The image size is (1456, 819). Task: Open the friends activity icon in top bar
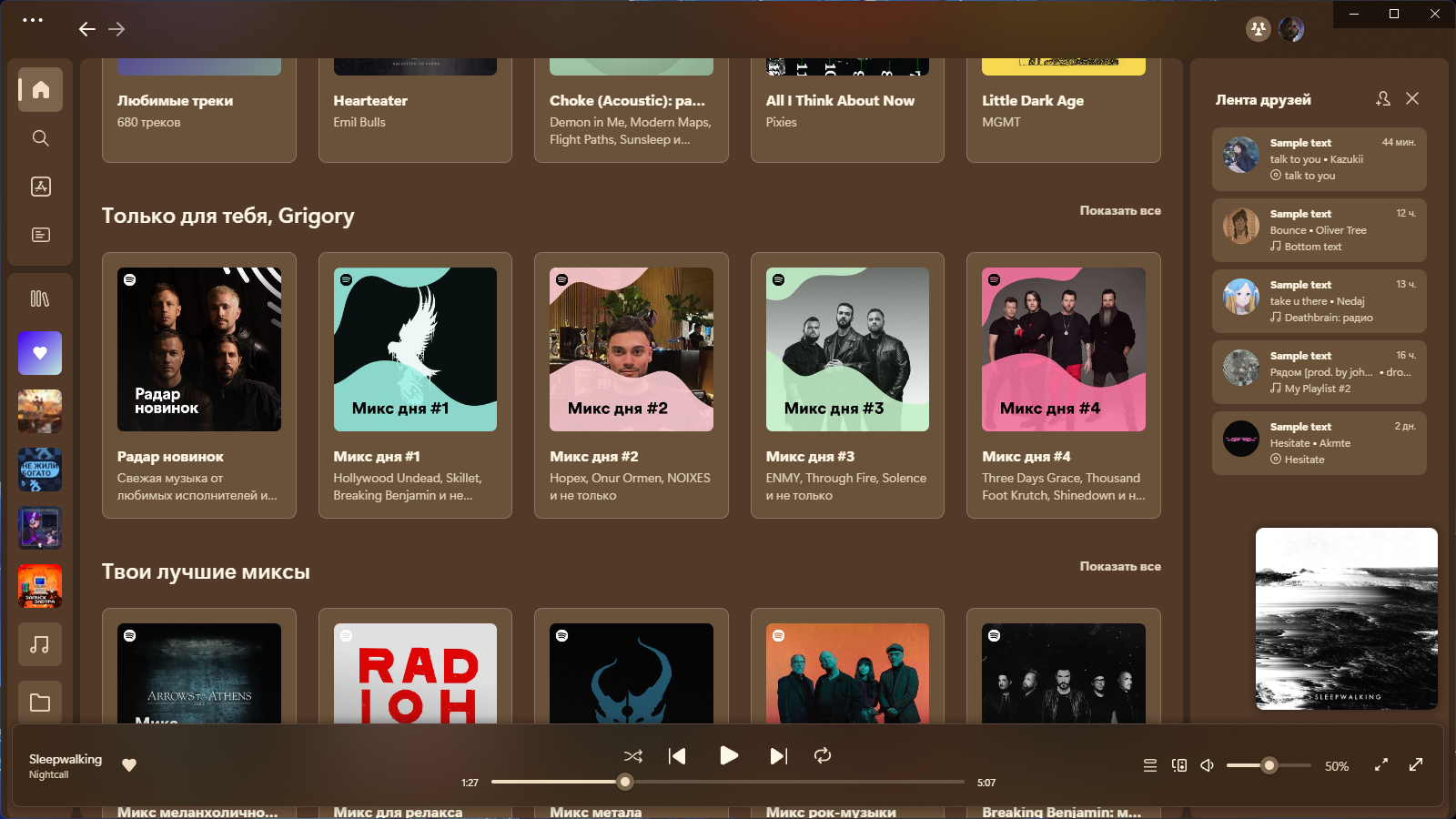tap(1259, 29)
